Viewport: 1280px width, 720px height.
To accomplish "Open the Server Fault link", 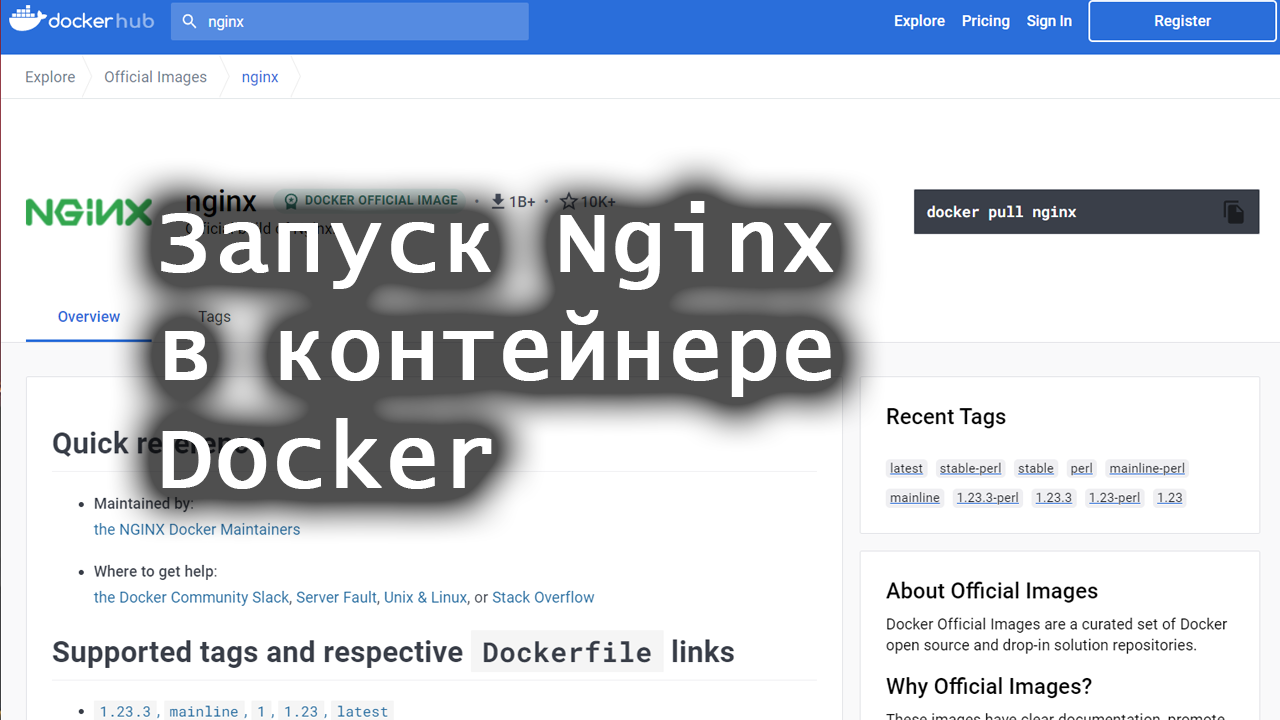I will click(x=336, y=597).
